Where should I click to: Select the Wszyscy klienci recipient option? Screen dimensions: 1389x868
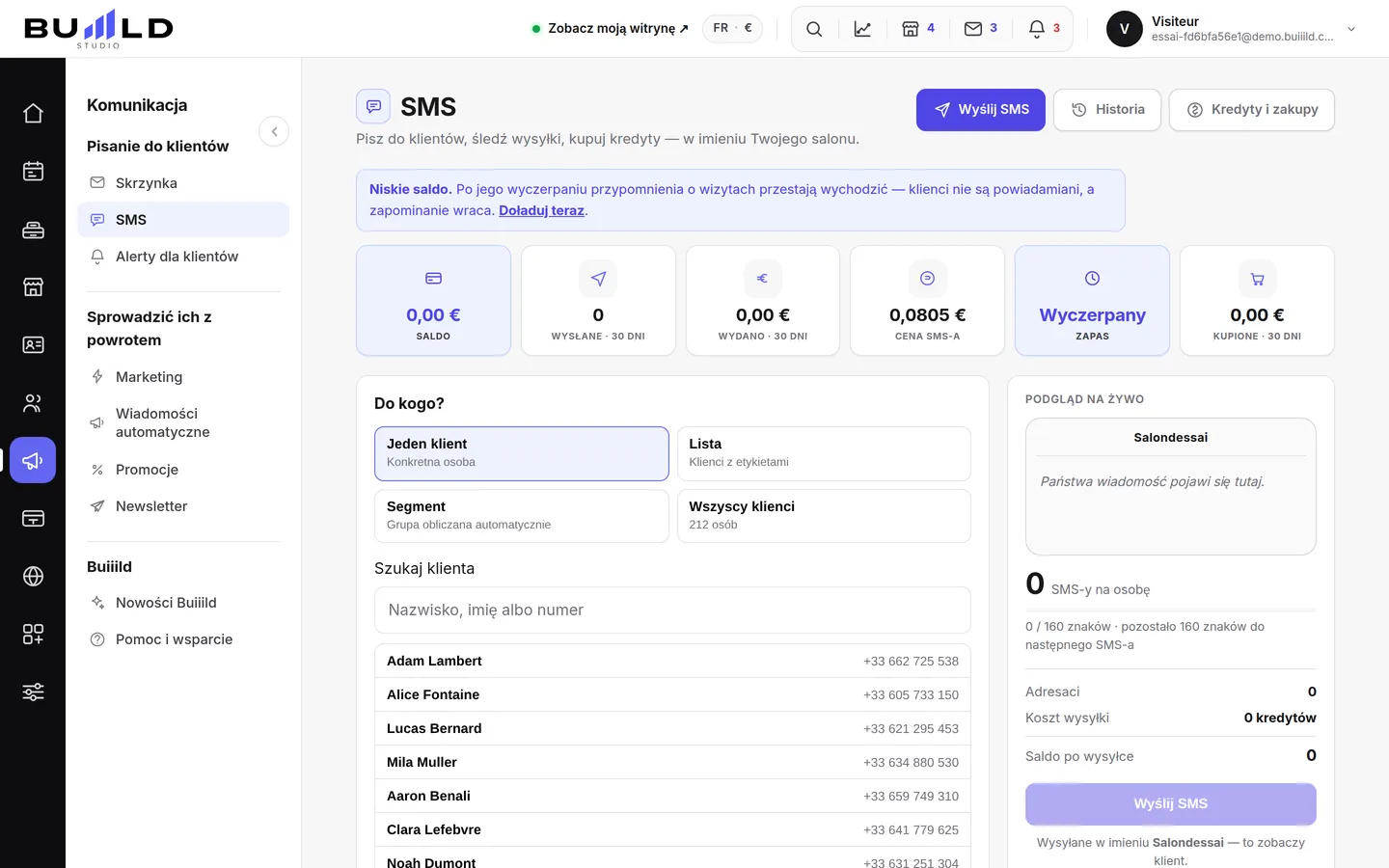[x=824, y=516]
